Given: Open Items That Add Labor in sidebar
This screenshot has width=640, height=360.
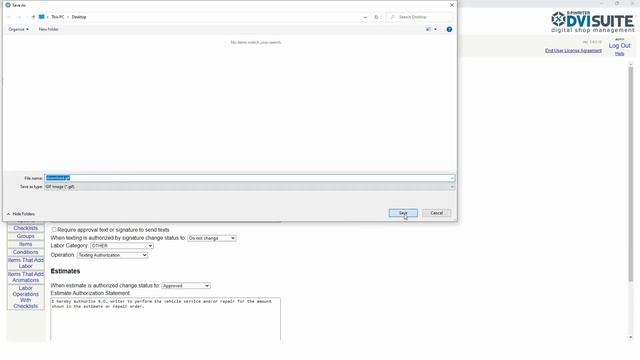Looking at the screenshot, I should click(25, 263).
